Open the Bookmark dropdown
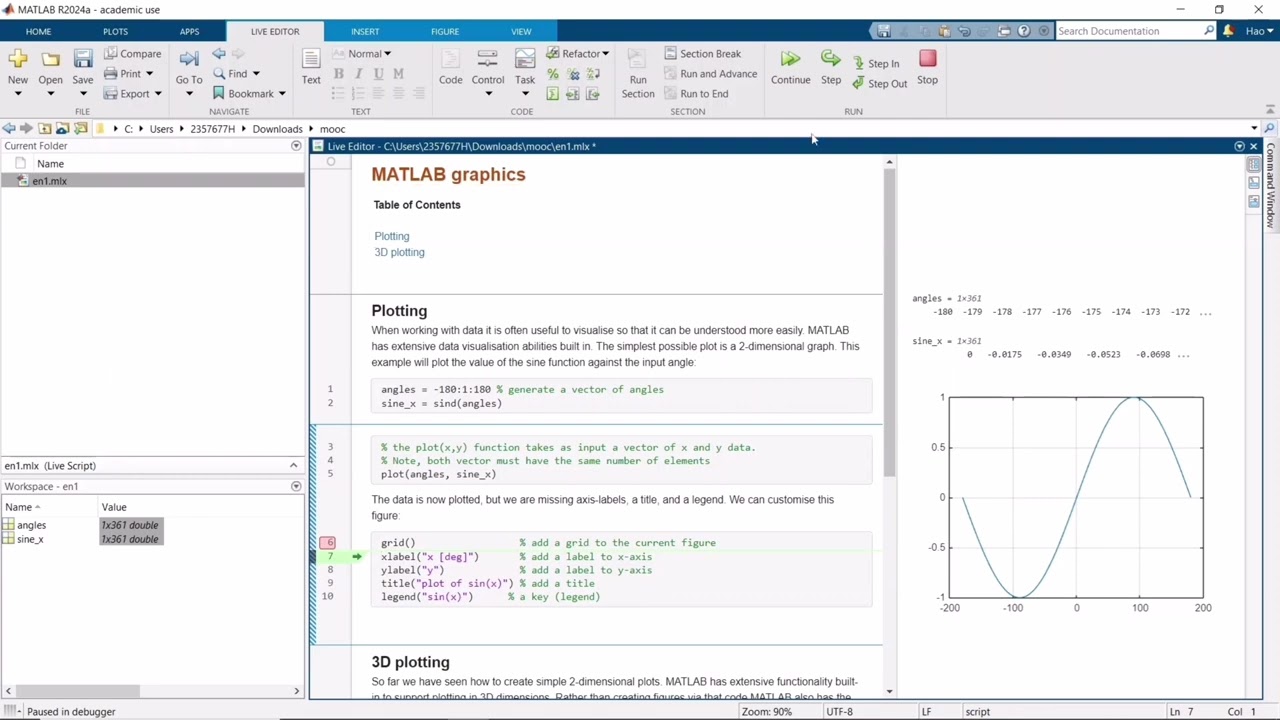The height and width of the screenshot is (720, 1280). (249, 94)
